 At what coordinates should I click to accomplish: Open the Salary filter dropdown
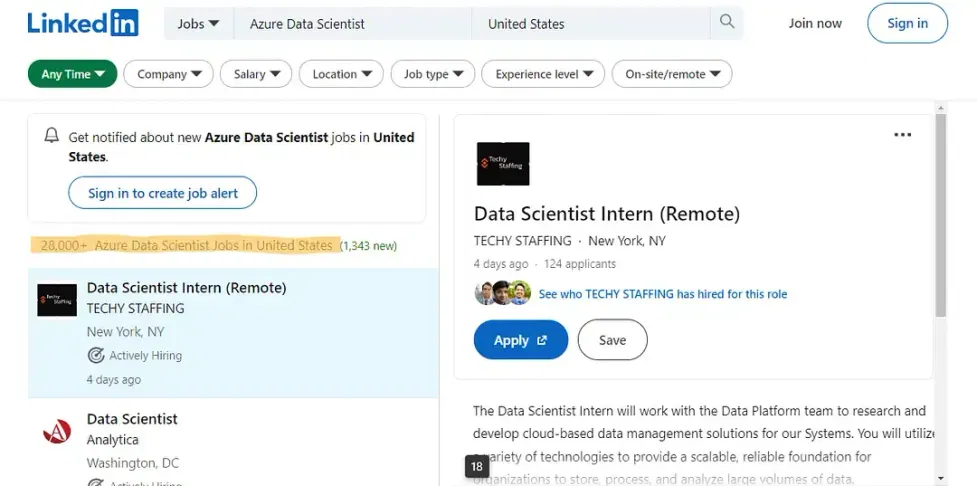pyautogui.click(x=256, y=74)
